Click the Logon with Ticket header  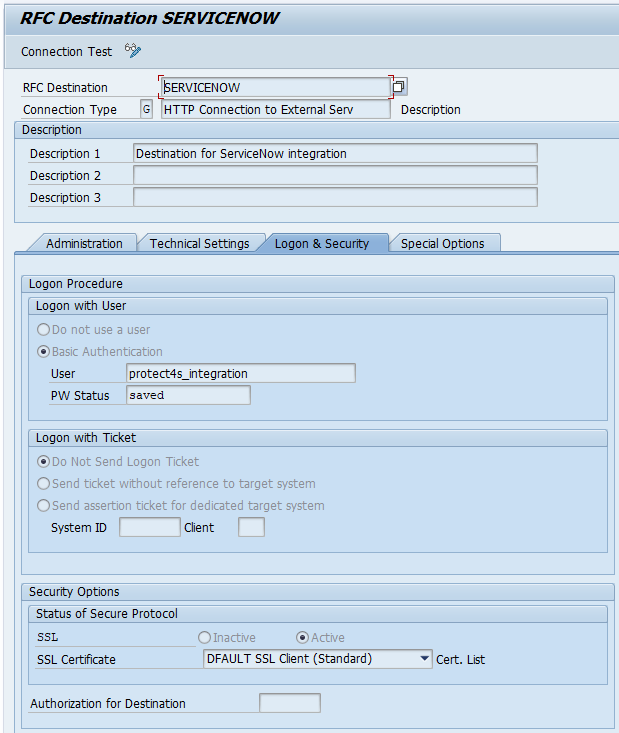click(x=318, y=438)
